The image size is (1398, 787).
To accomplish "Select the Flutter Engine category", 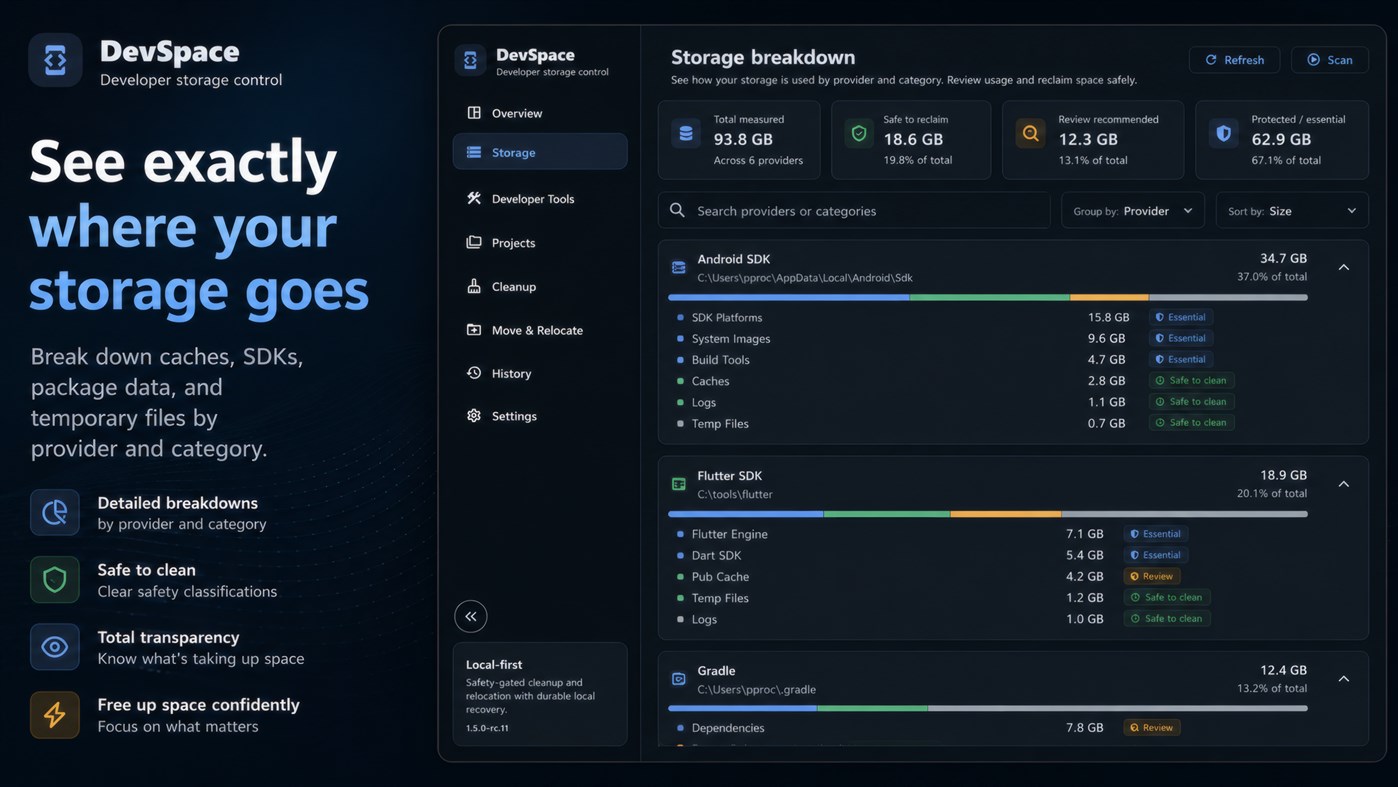I will click(x=730, y=534).
